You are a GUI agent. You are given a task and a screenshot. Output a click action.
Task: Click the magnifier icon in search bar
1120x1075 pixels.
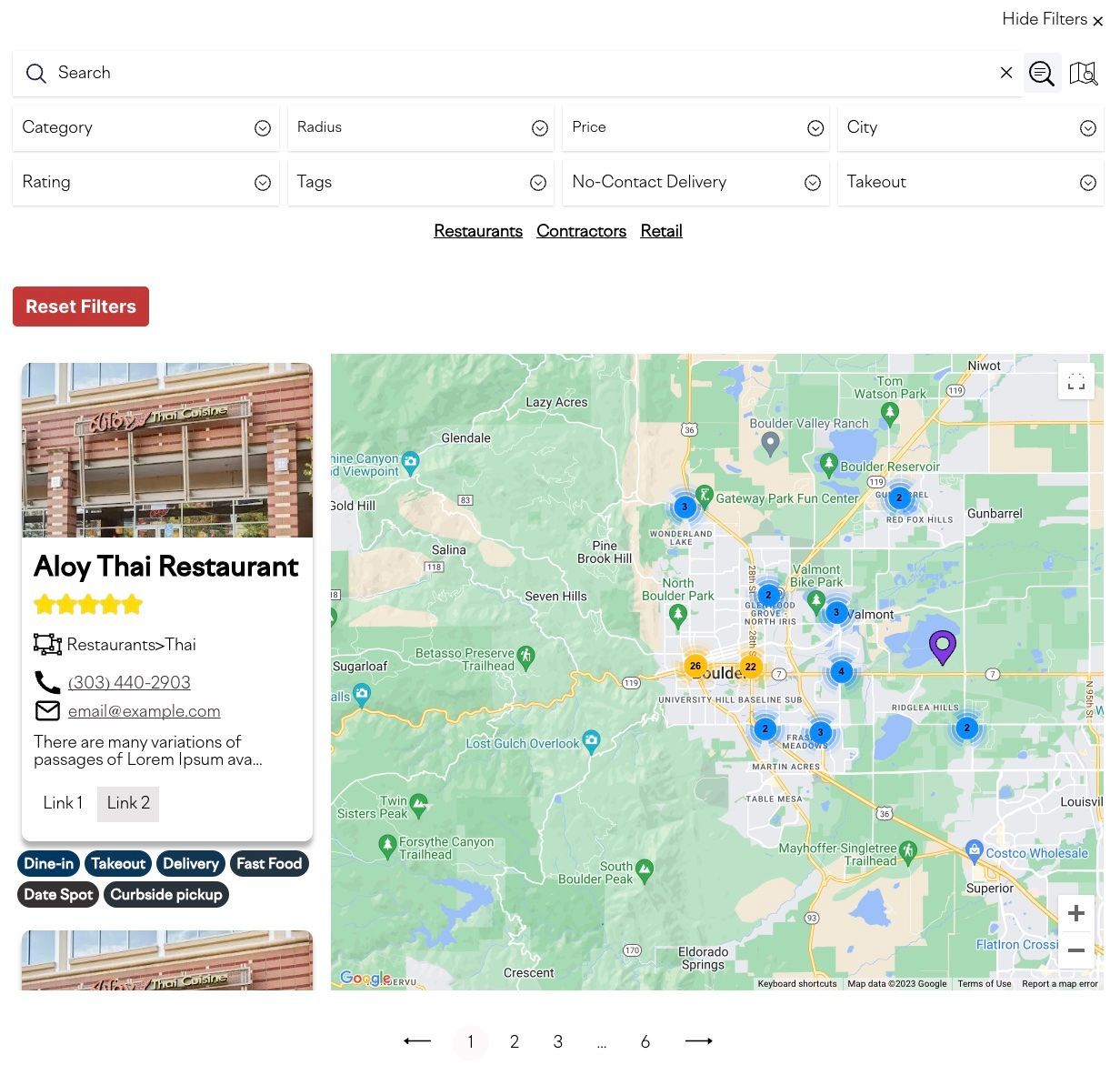(x=36, y=74)
